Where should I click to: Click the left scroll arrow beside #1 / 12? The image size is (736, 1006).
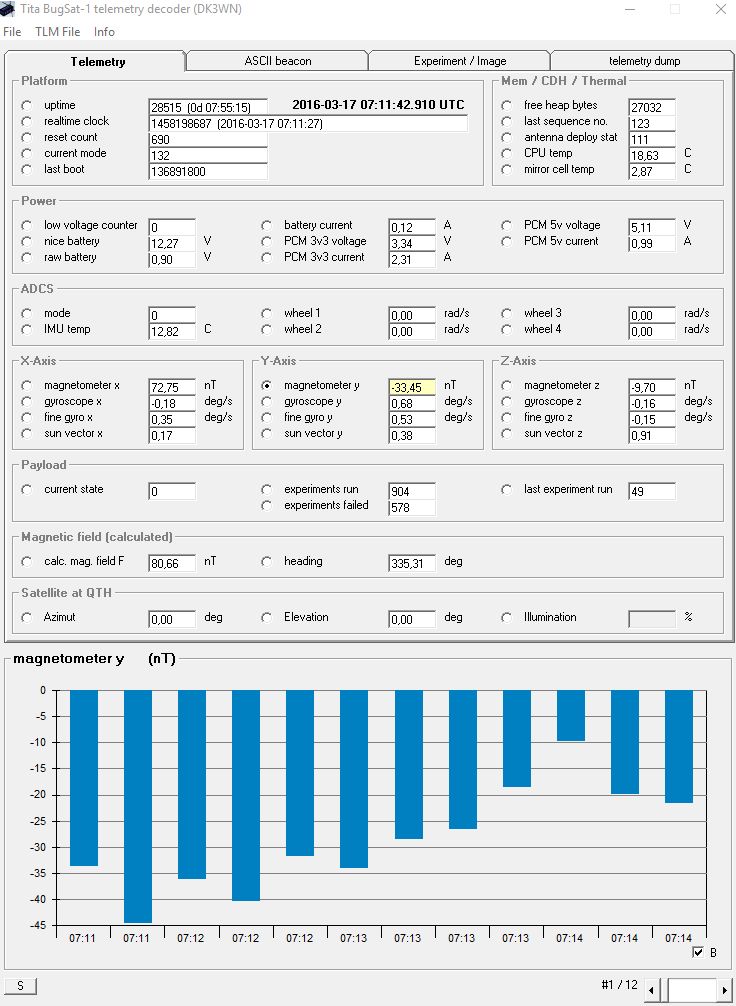[x=651, y=990]
